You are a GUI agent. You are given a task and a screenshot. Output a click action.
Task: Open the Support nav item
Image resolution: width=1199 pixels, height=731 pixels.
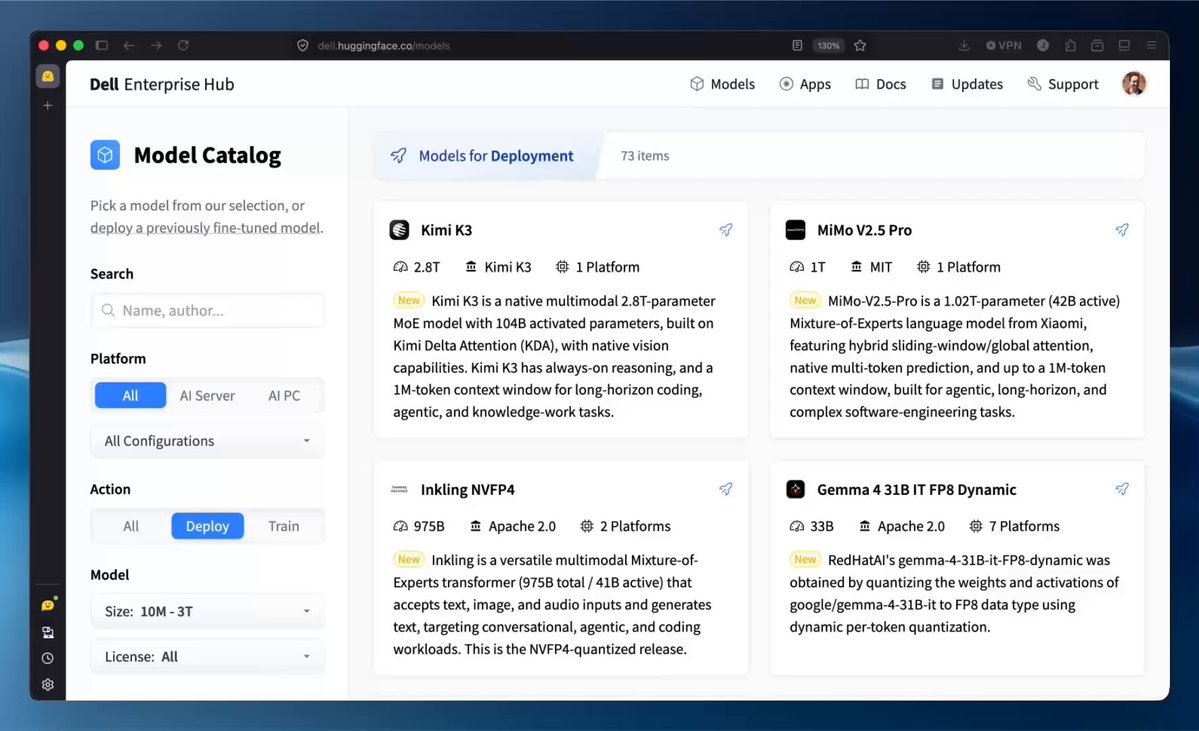1063,84
